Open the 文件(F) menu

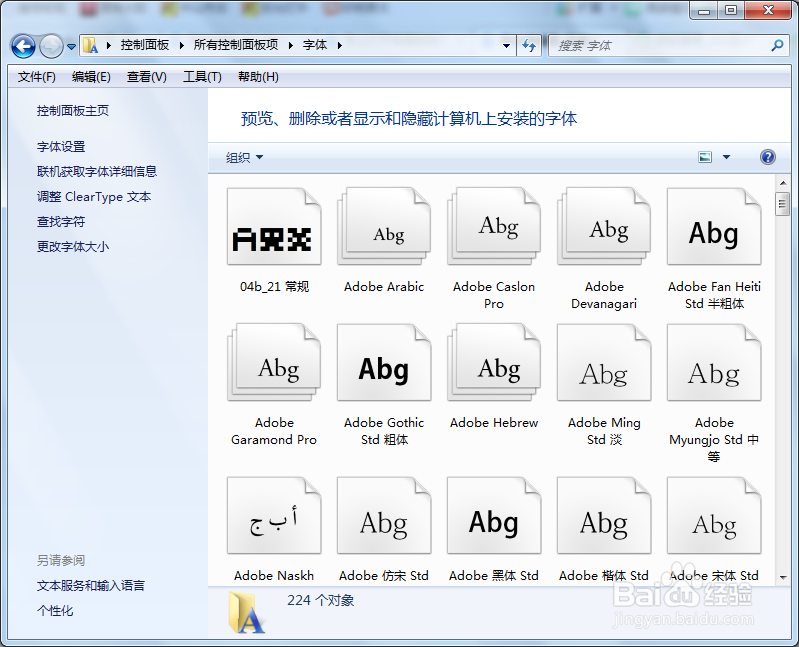pyautogui.click(x=37, y=77)
